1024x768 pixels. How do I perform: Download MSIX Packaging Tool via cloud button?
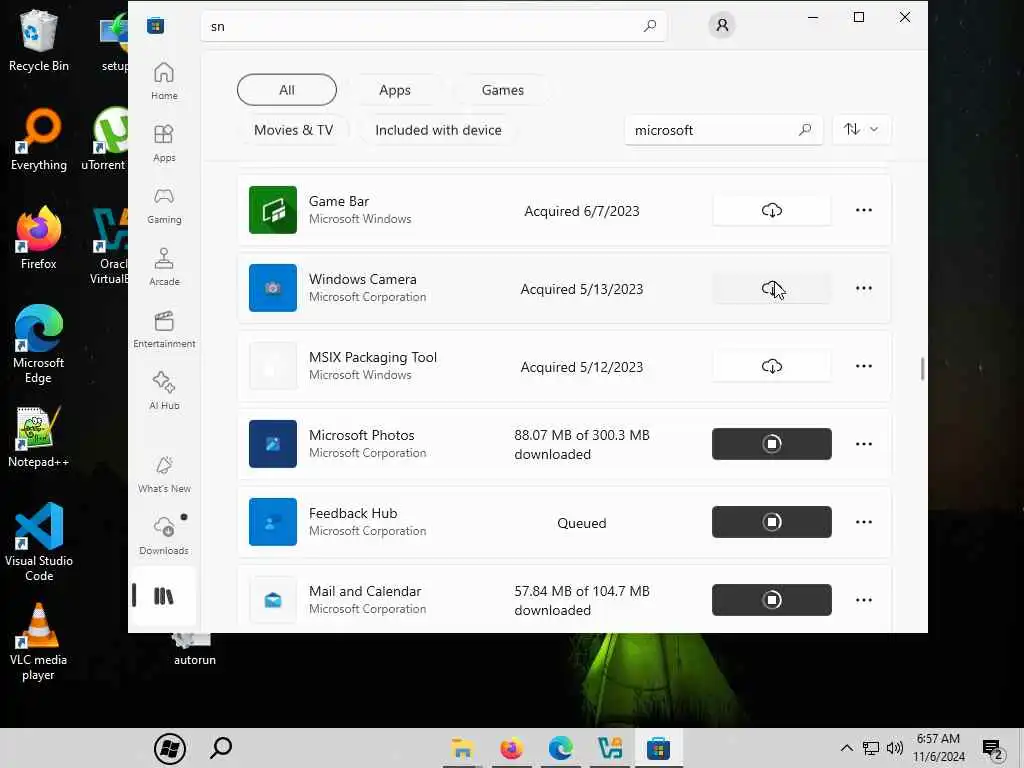tap(771, 366)
